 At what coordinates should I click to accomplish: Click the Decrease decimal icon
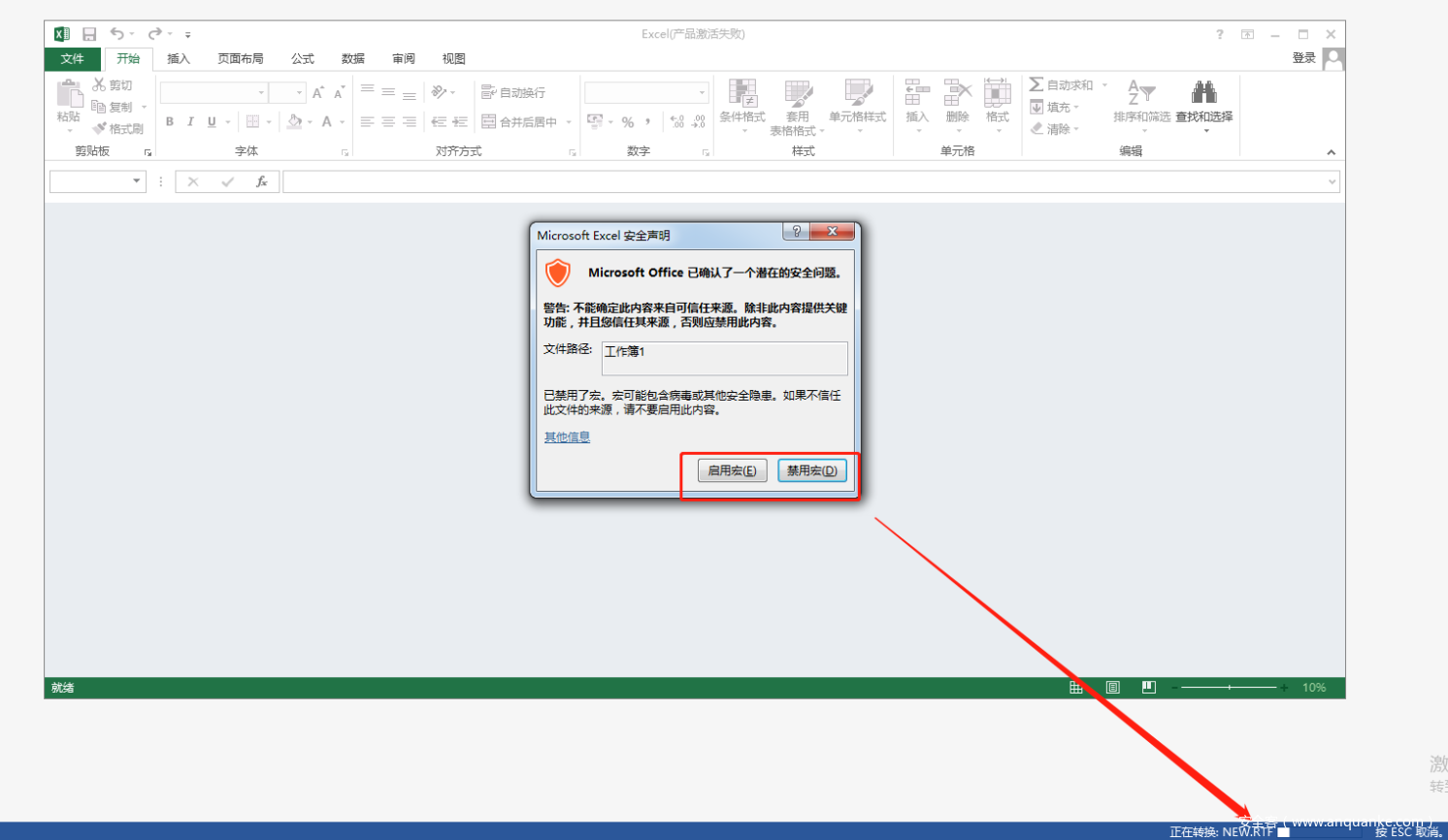click(x=699, y=121)
